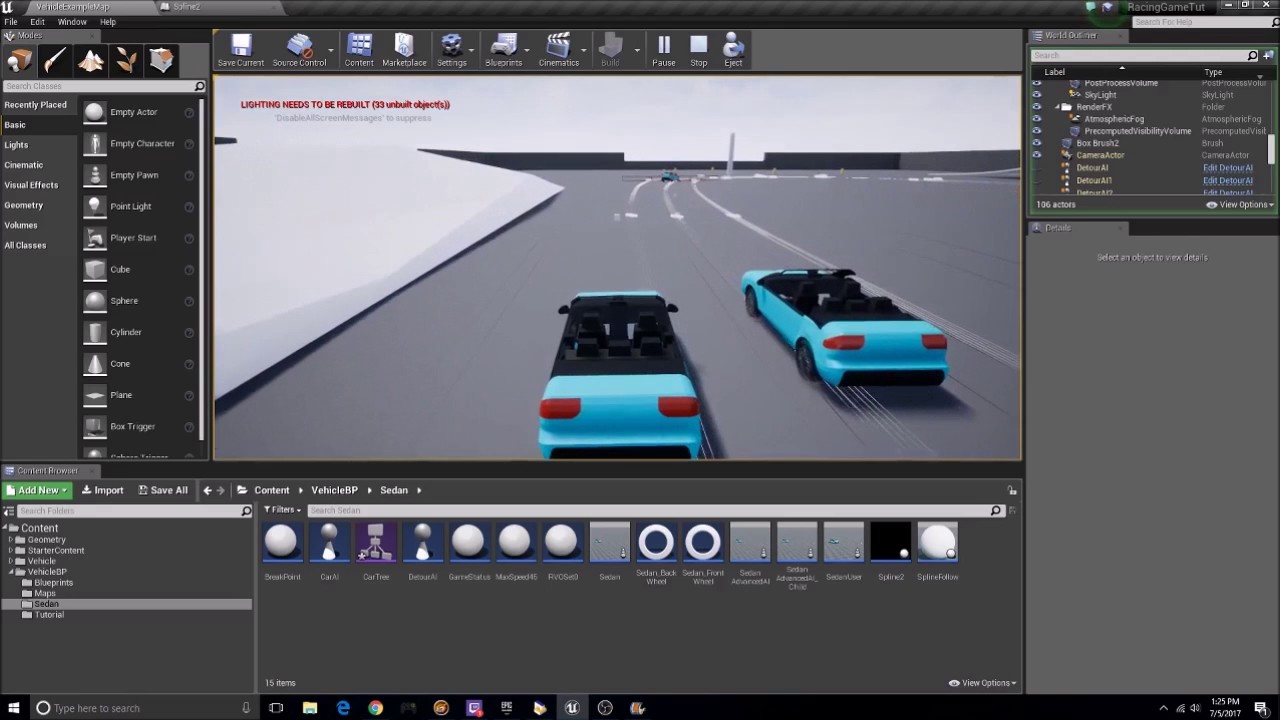The height and width of the screenshot is (720, 1280).
Task: Eject from the player controller
Action: tap(733, 50)
